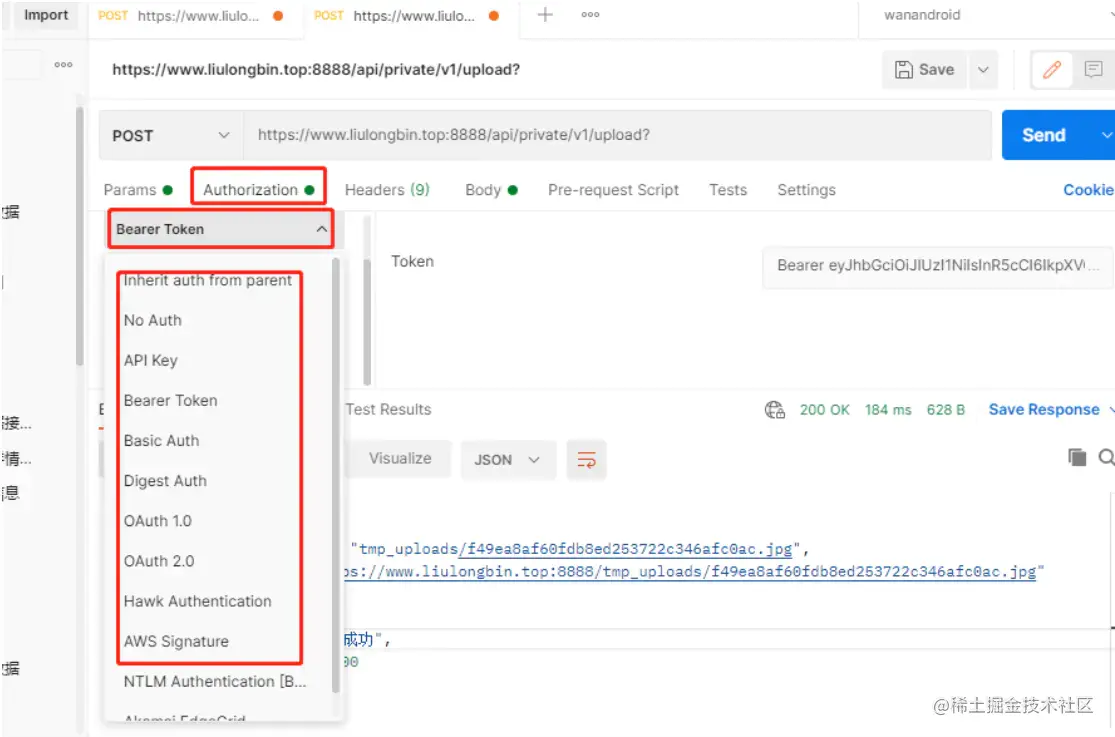Open the Tests tab

727,190
